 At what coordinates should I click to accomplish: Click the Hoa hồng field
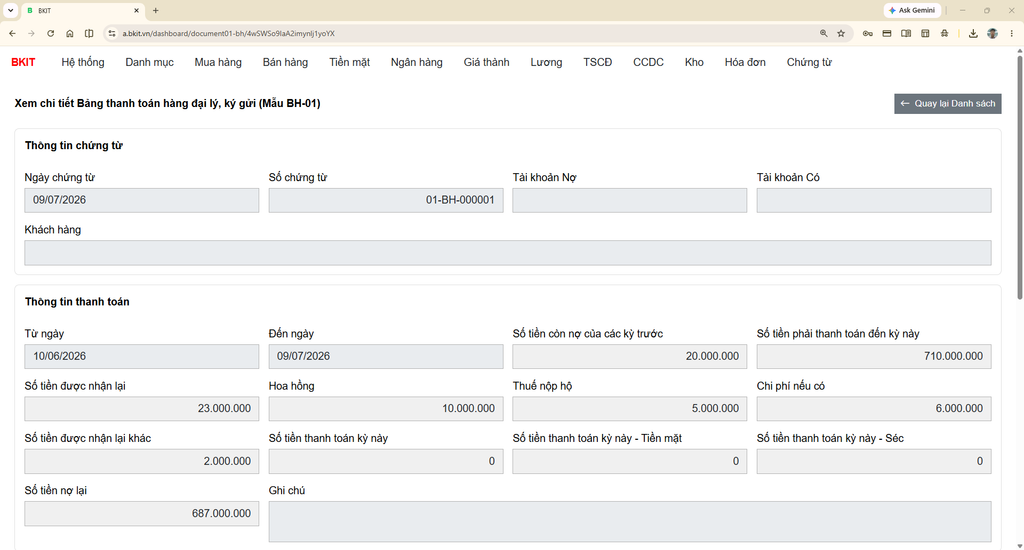point(386,409)
